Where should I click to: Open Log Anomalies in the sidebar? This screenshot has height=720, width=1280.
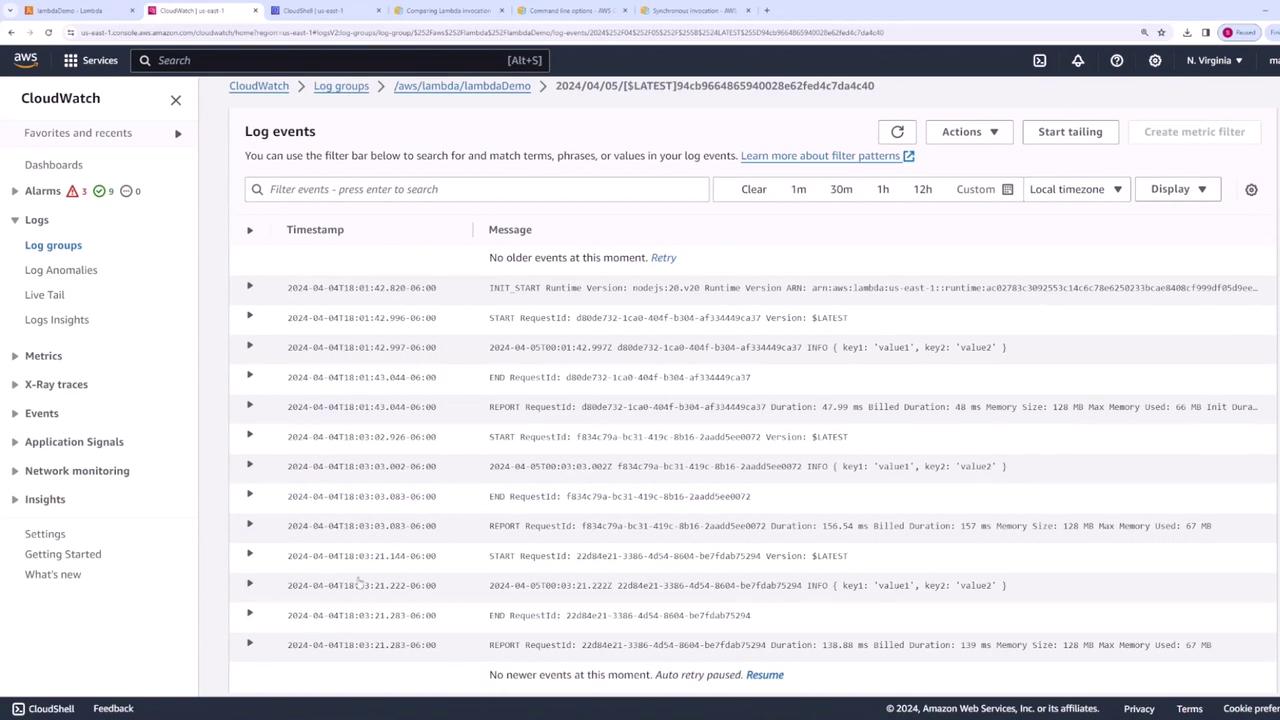pyautogui.click(x=61, y=270)
